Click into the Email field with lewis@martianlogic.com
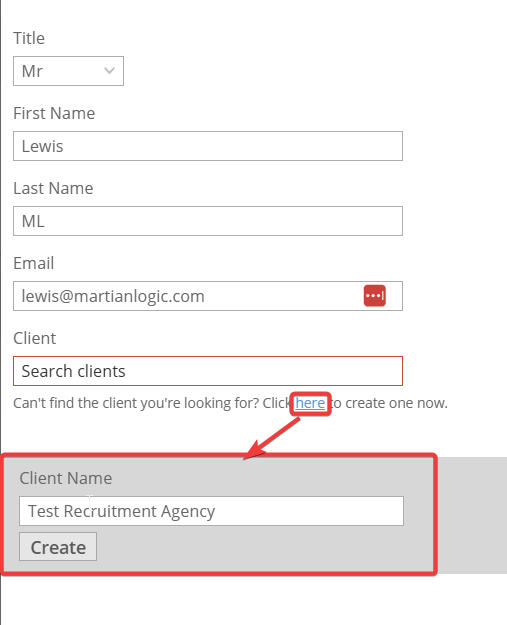The image size is (507, 625). [x=187, y=296]
